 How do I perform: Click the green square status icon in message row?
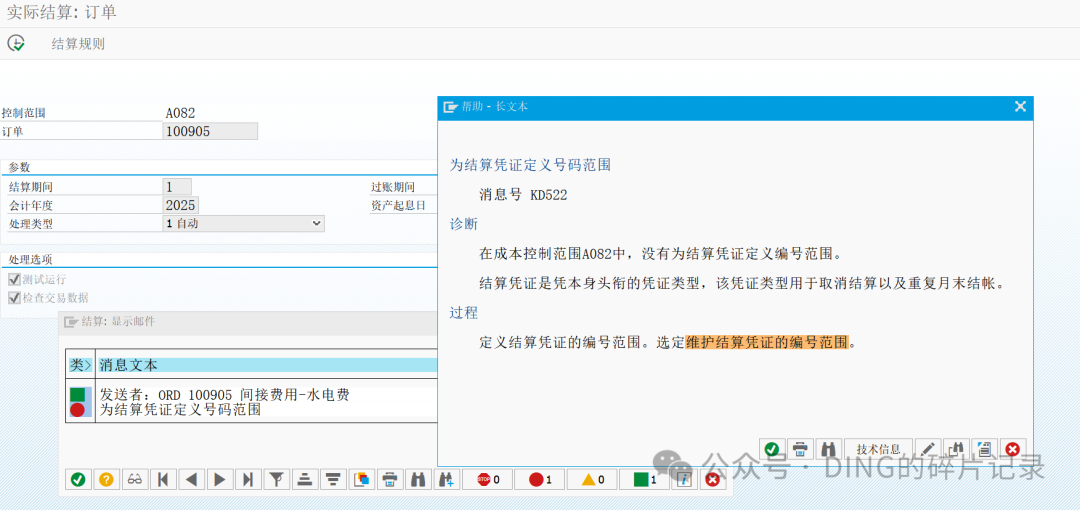pos(77,395)
